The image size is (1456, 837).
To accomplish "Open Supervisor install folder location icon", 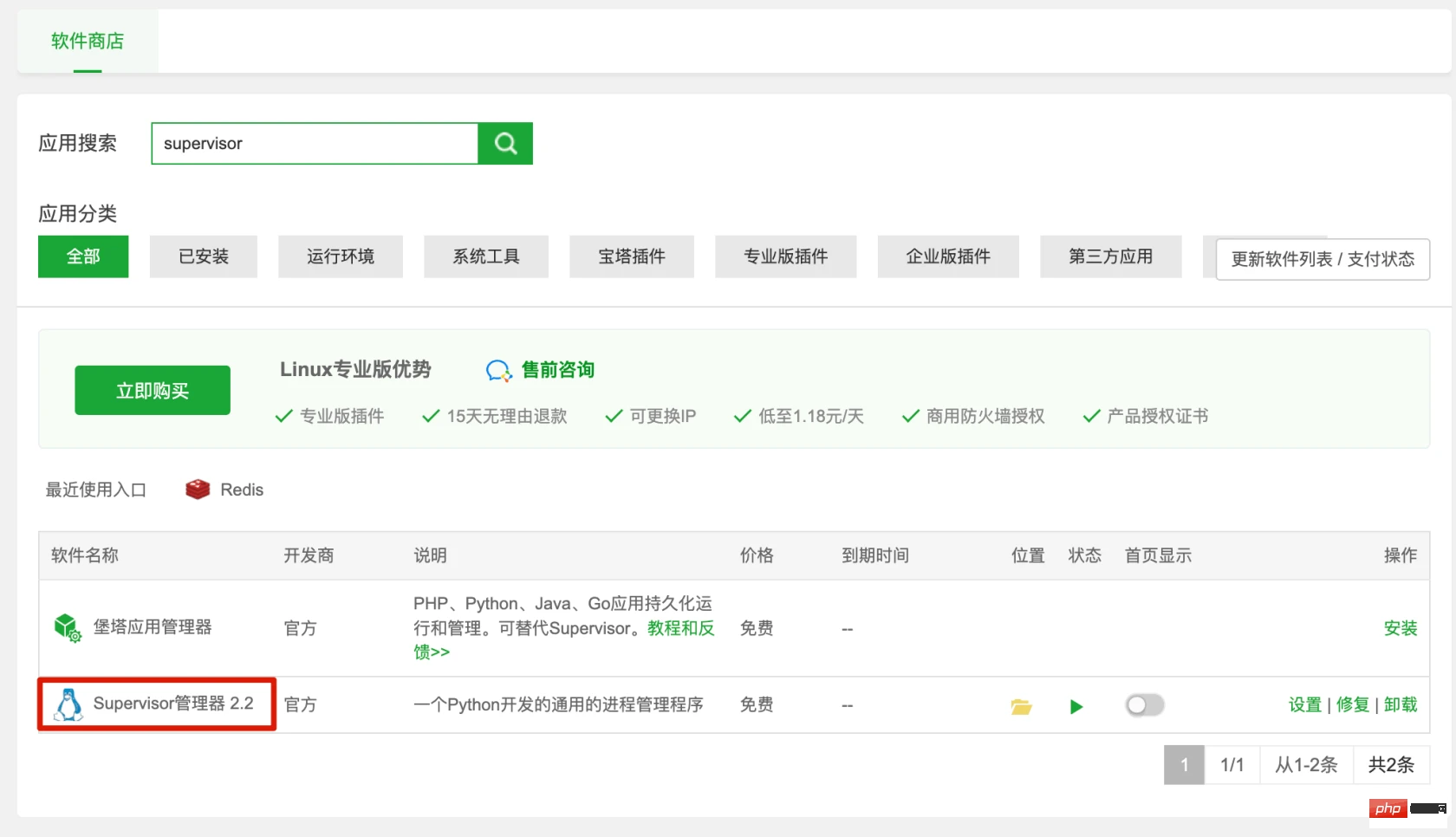I will tap(1021, 707).
